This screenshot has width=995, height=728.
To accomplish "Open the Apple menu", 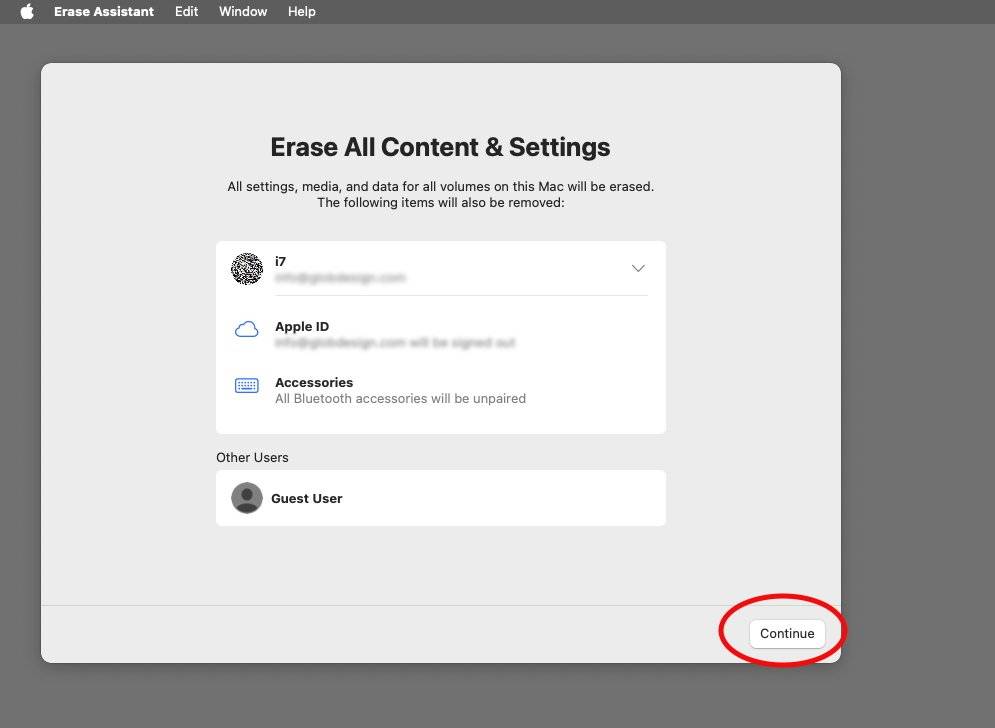I will [x=27, y=11].
